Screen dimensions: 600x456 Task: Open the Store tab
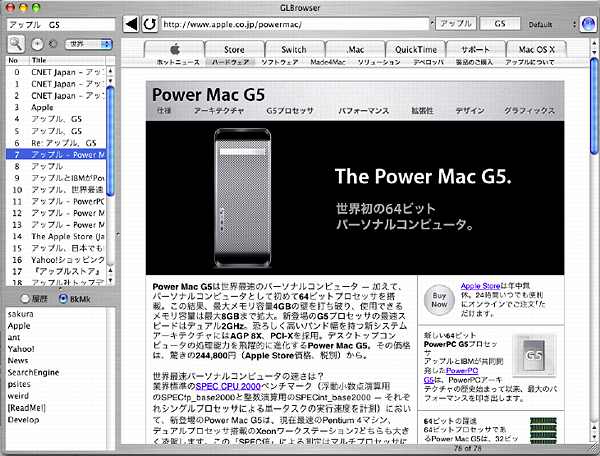tap(233, 49)
